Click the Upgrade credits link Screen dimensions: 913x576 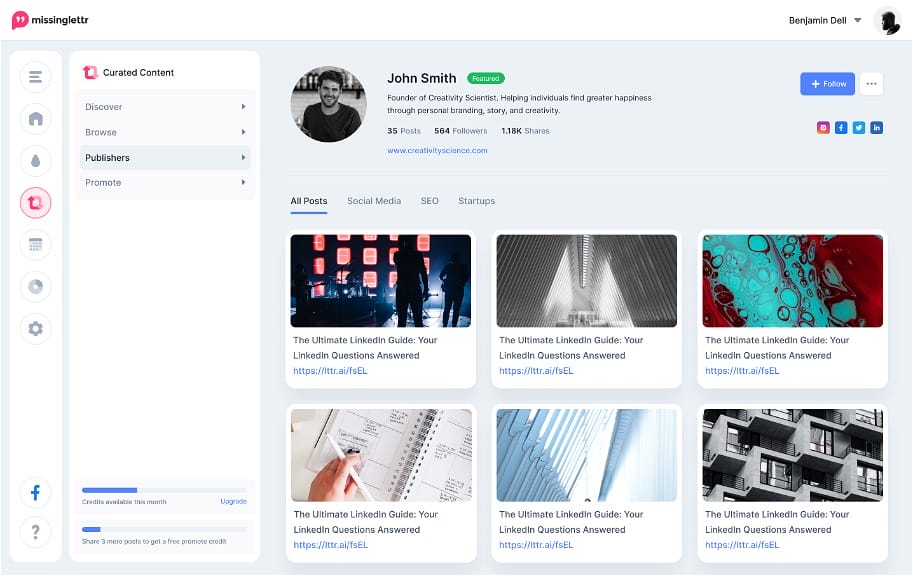[x=233, y=501]
